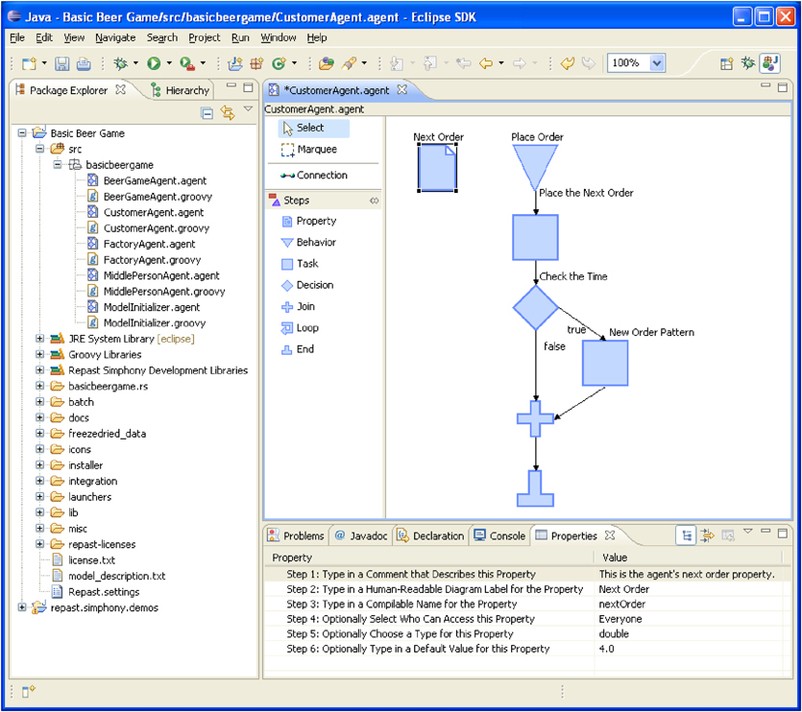Select the End palette tool
This screenshot has width=802, height=712.
pos(304,349)
